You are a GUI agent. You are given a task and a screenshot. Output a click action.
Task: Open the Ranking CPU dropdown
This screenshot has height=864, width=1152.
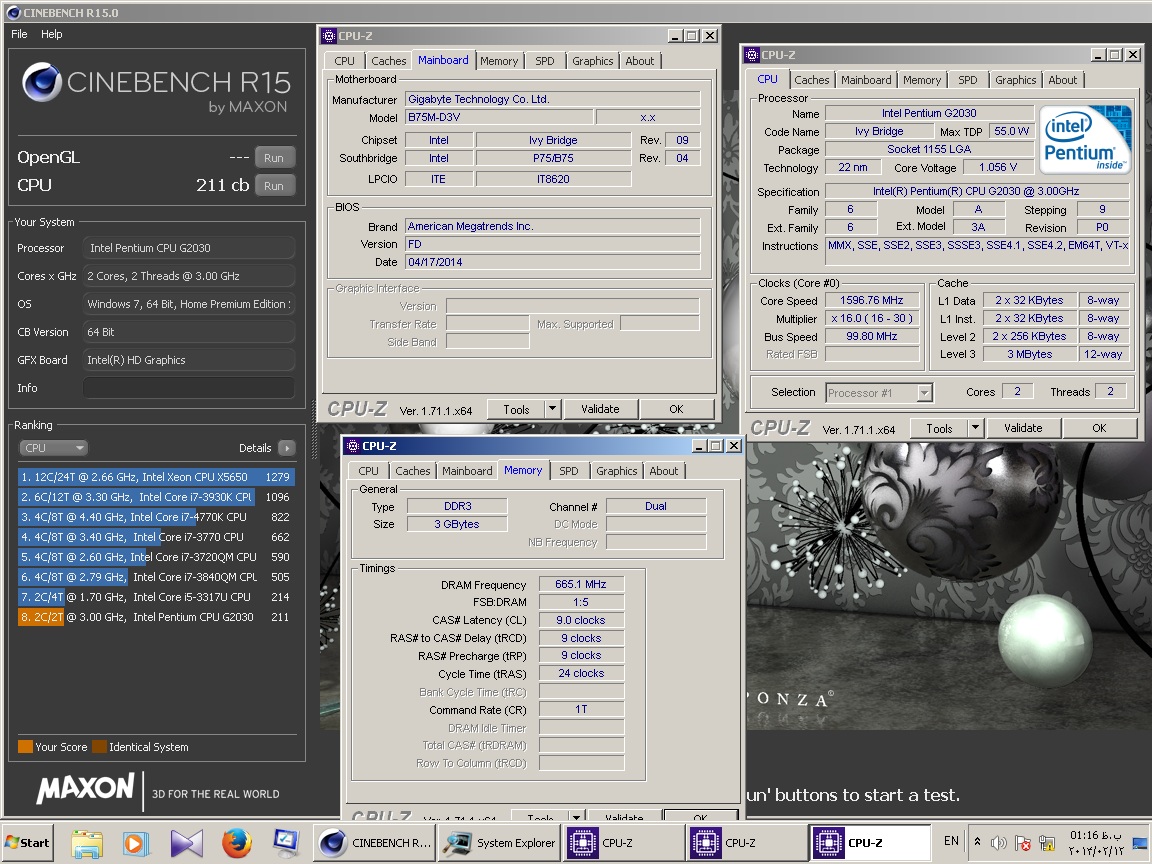pyautogui.click(x=53, y=447)
